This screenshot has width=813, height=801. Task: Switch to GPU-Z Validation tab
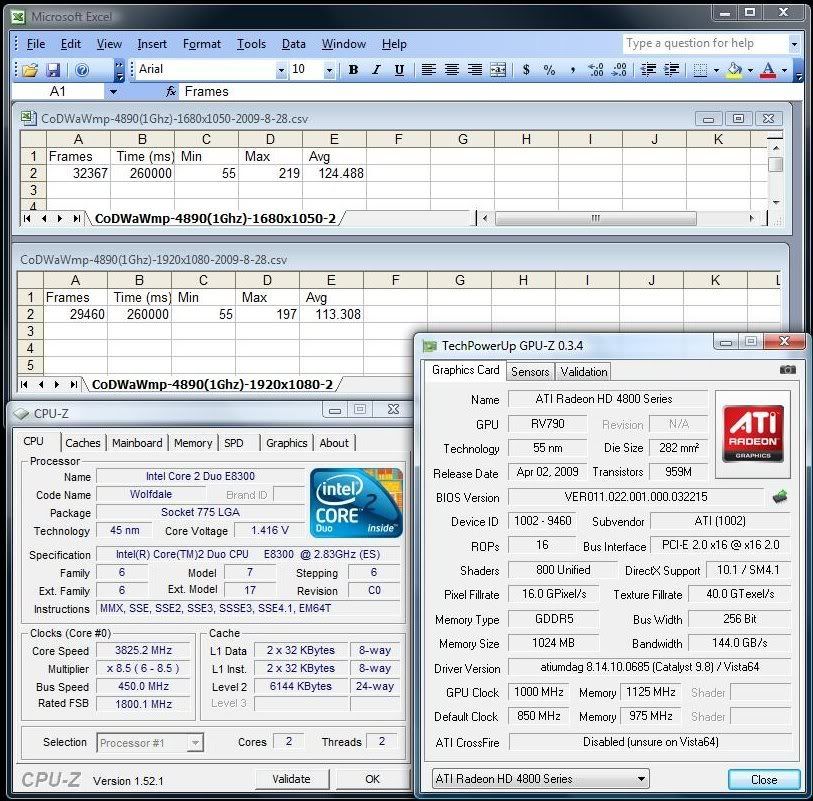(584, 371)
